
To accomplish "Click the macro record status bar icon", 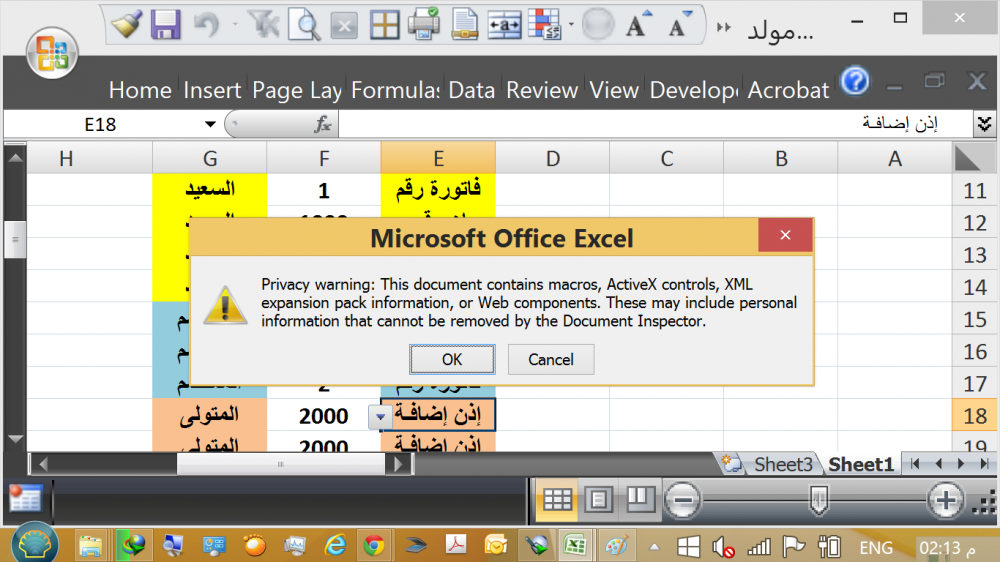I will pos(26,499).
